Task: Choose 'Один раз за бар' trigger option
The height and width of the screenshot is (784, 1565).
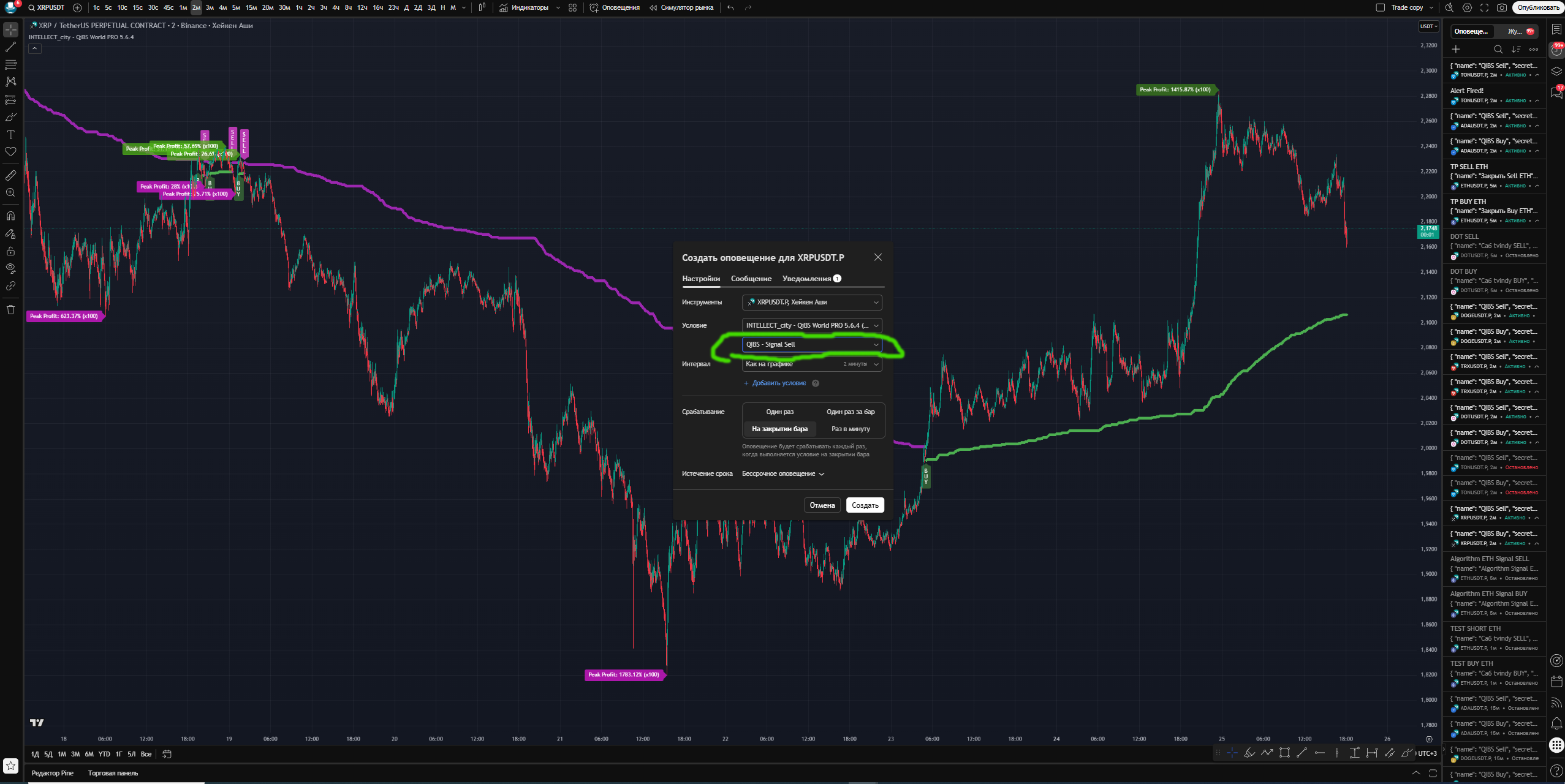Action: [851, 412]
